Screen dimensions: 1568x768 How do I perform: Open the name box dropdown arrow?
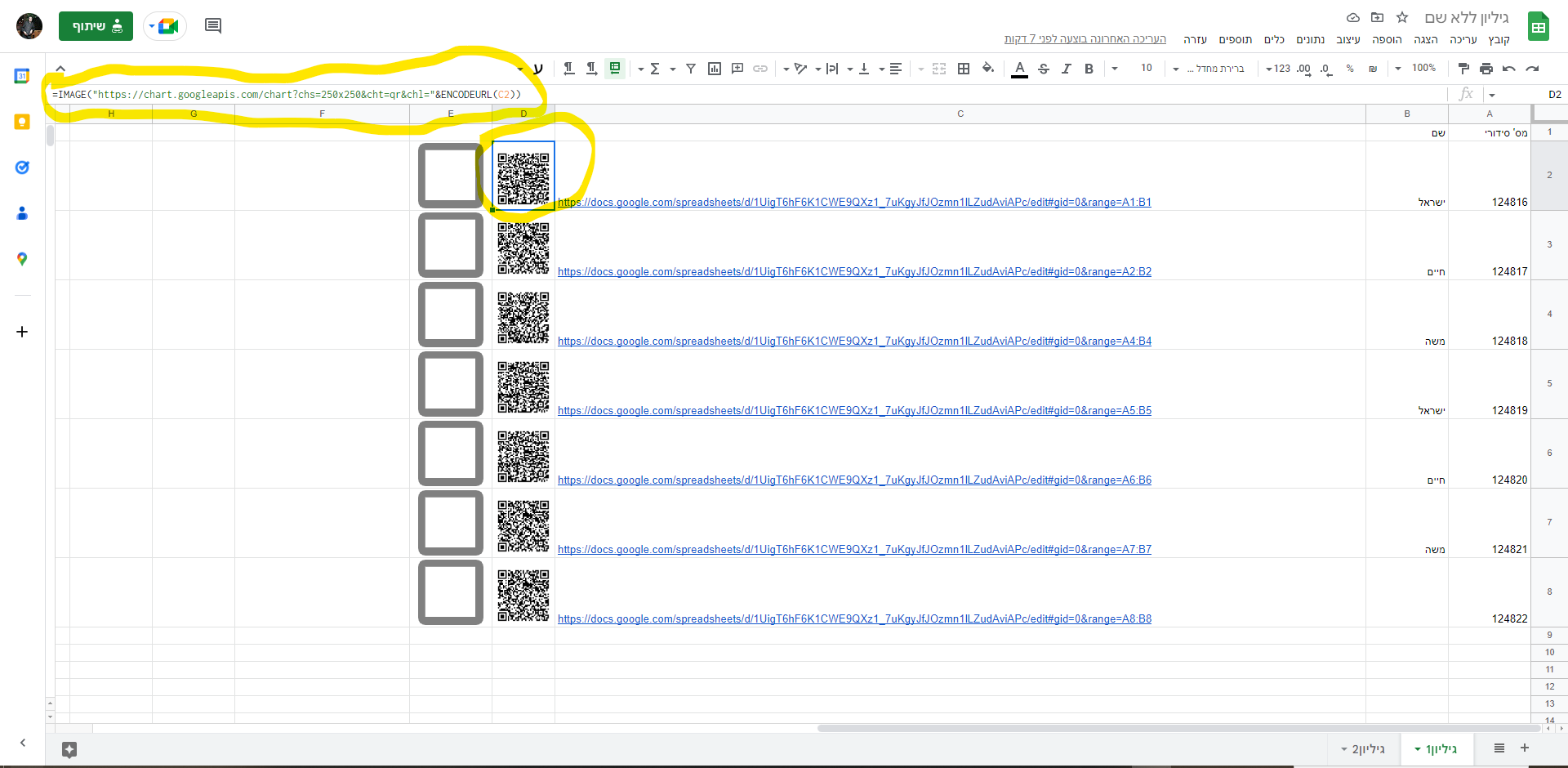coord(1492,95)
